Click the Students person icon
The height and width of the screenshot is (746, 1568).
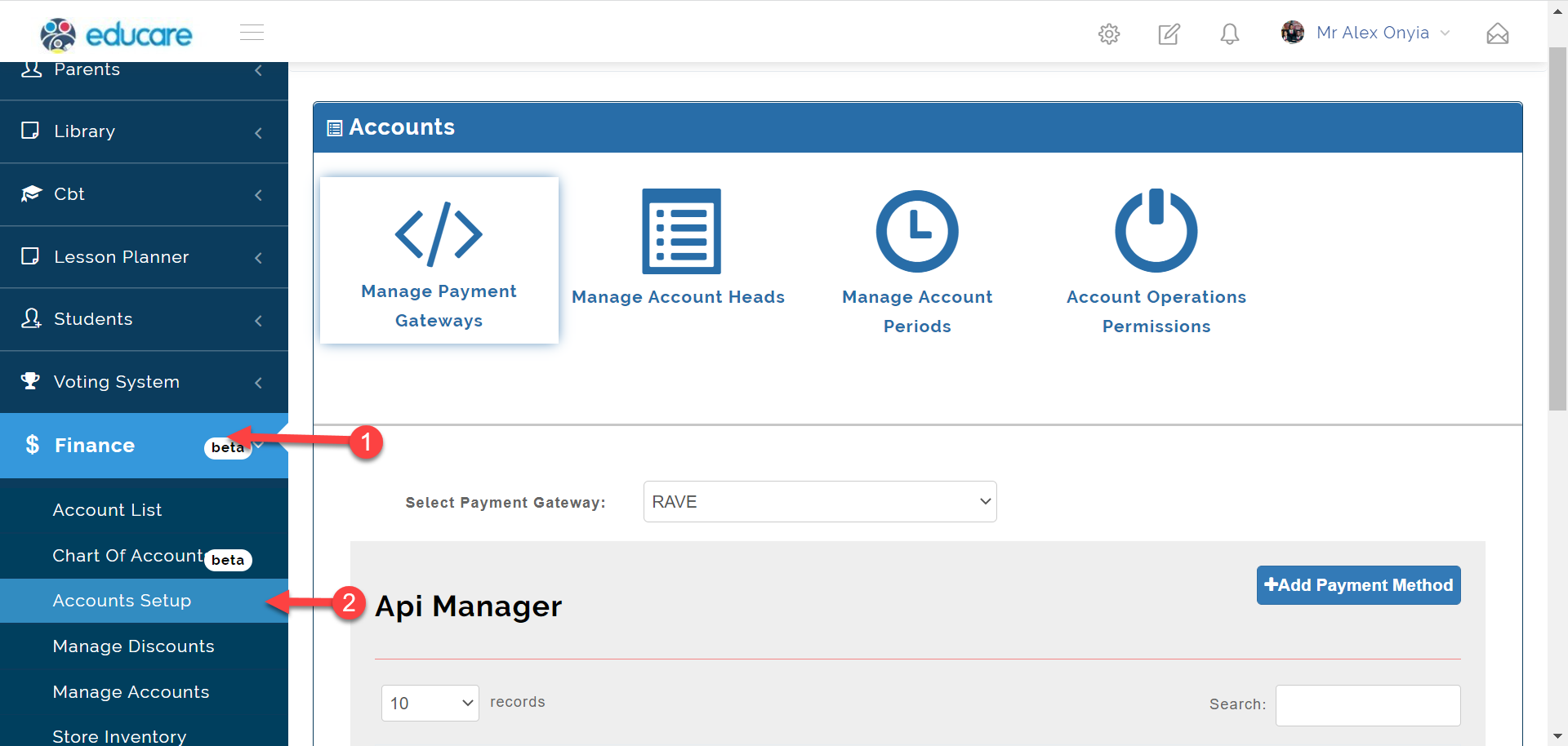tap(31, 318)
